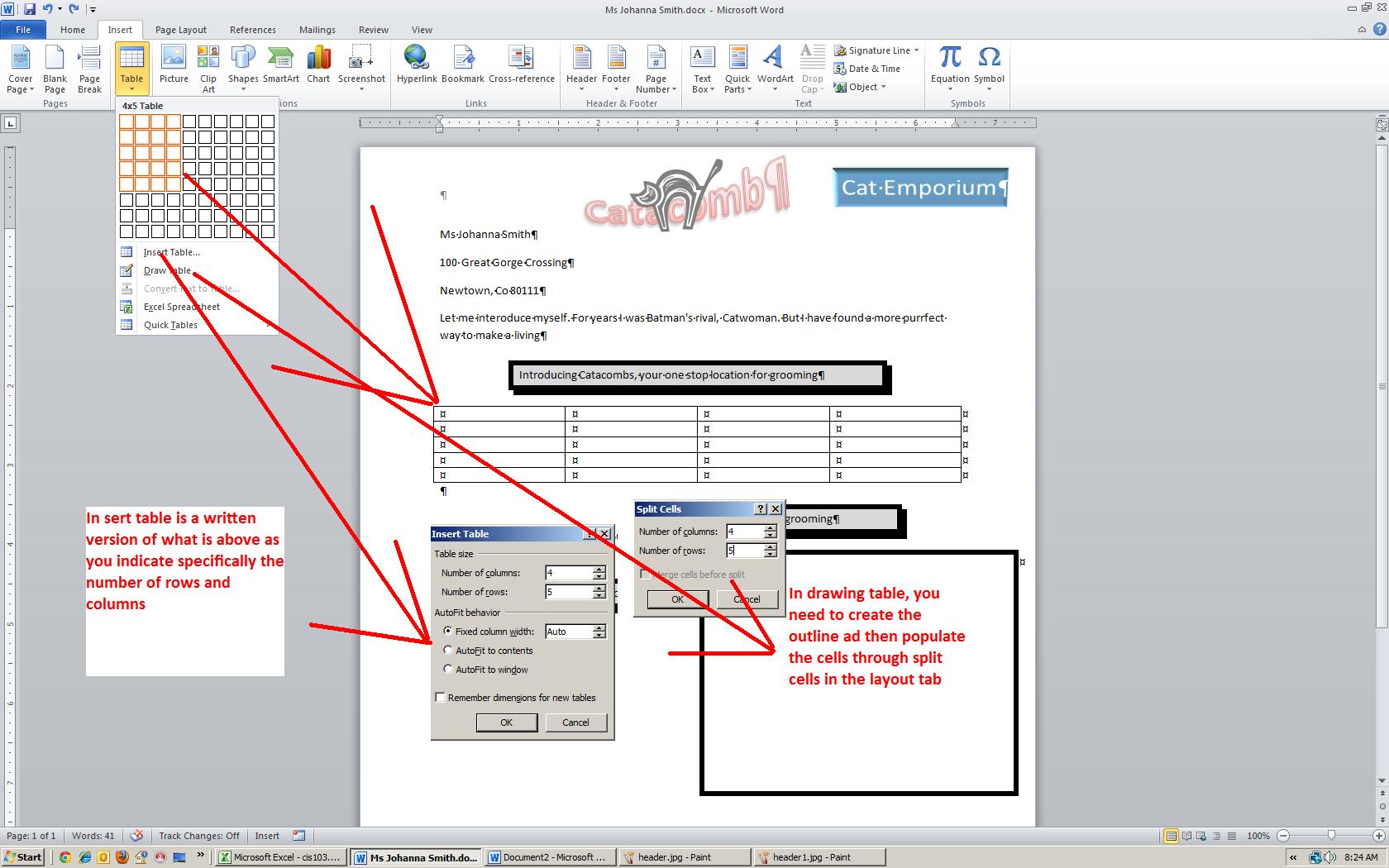The image size is (1389, 868).
Task: Select AutoFit to contents radio button
Action: [448, 650]
